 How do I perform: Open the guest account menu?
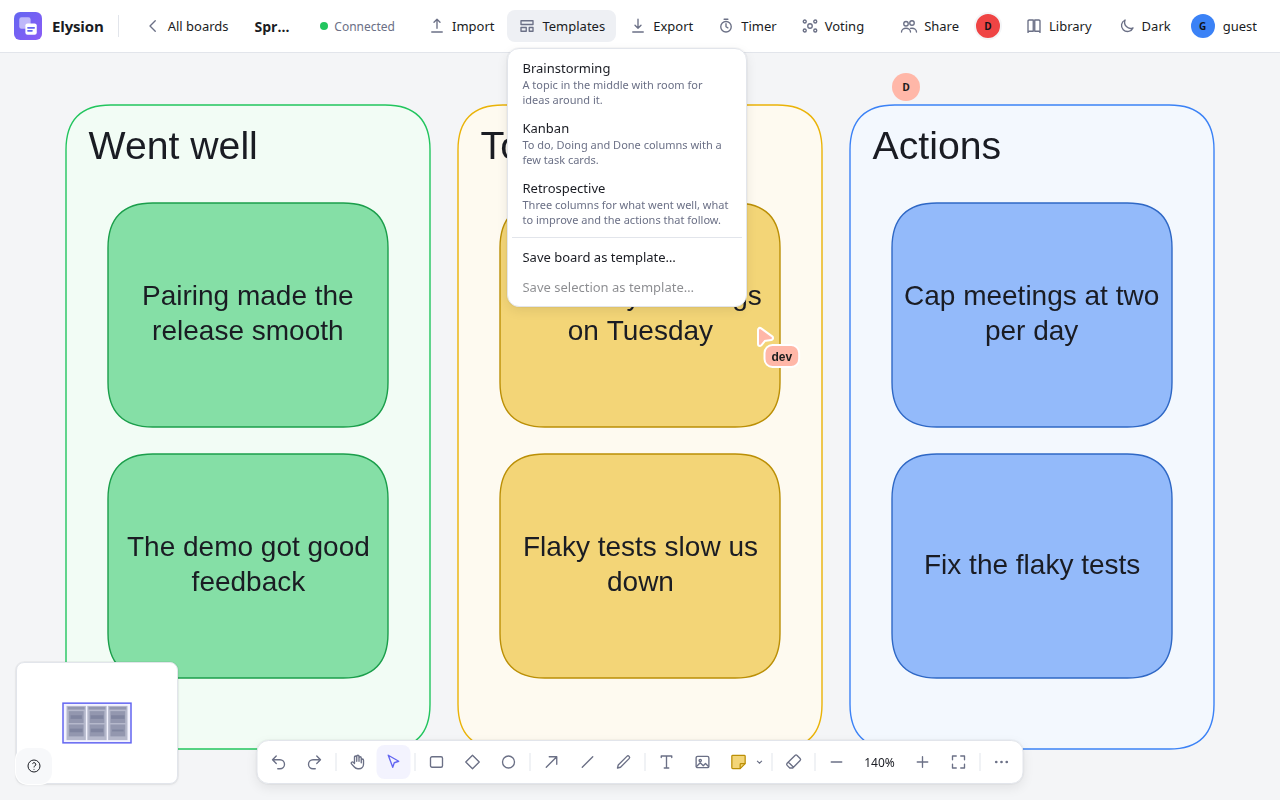[x=1224, y=26]
